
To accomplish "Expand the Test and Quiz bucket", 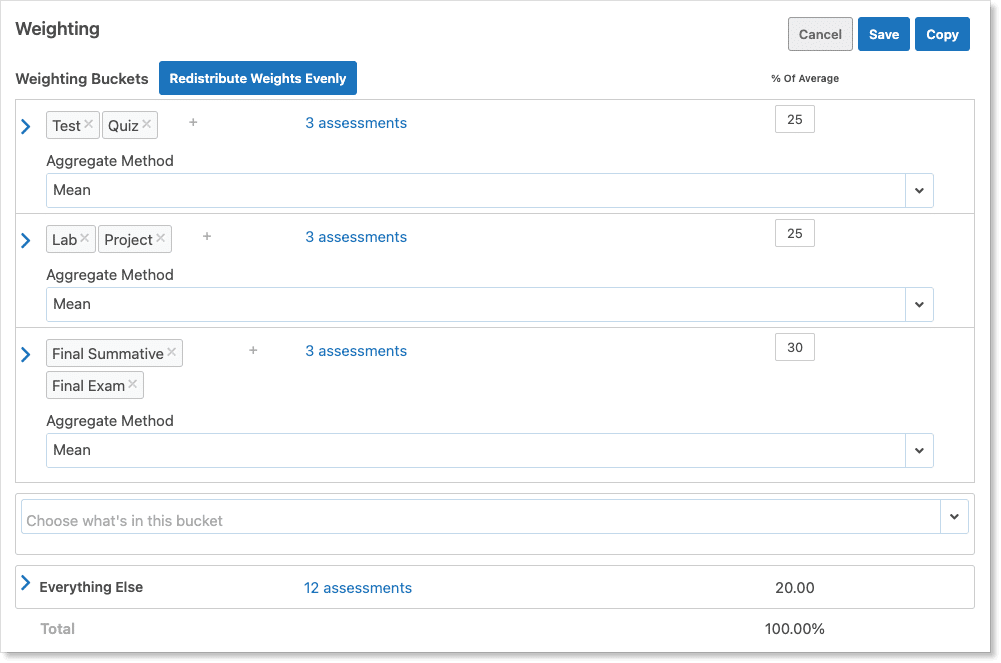I will [x=26, y=126].
